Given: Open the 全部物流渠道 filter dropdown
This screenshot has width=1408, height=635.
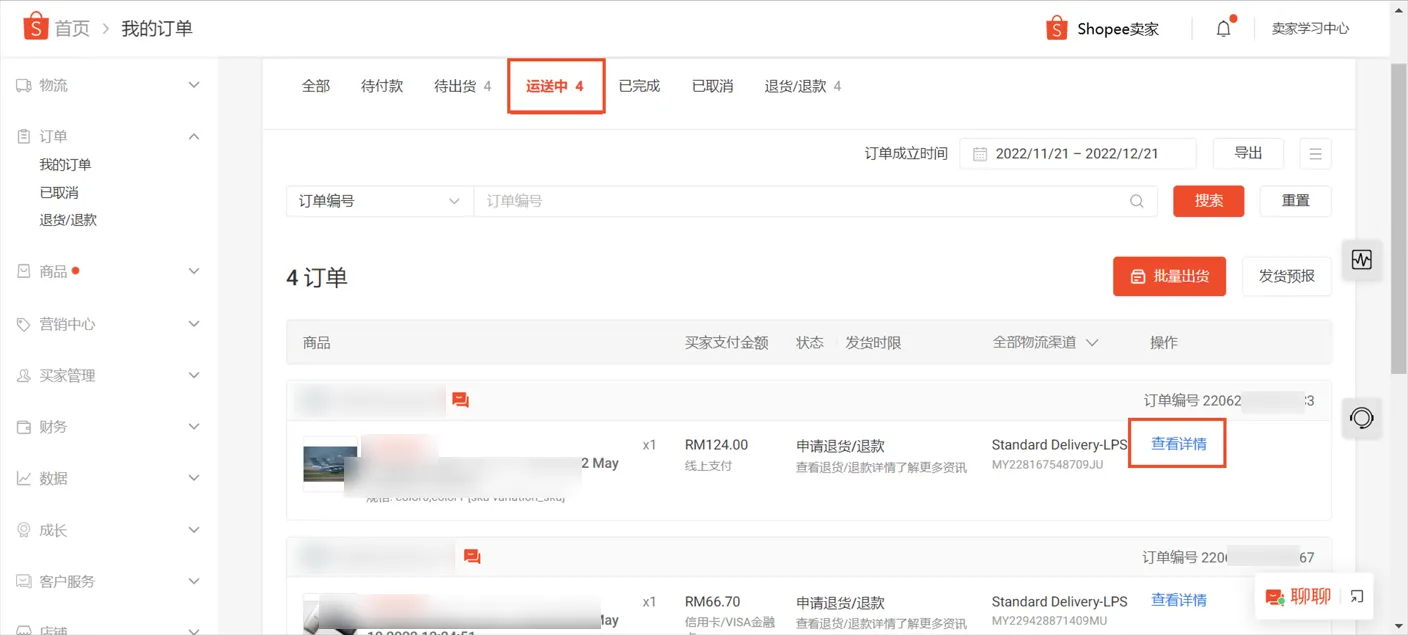Looking at the screenshot, I should tap(1045, 341).
